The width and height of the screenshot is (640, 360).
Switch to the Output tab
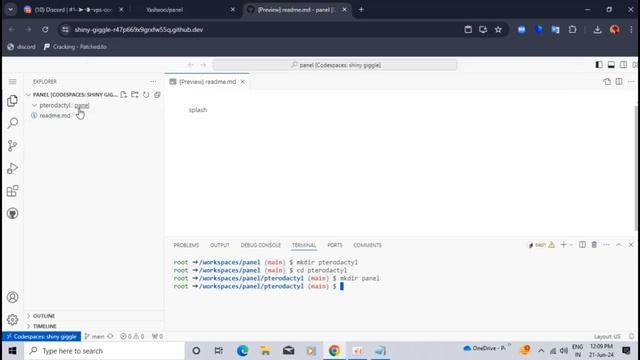tap(220, 245)
